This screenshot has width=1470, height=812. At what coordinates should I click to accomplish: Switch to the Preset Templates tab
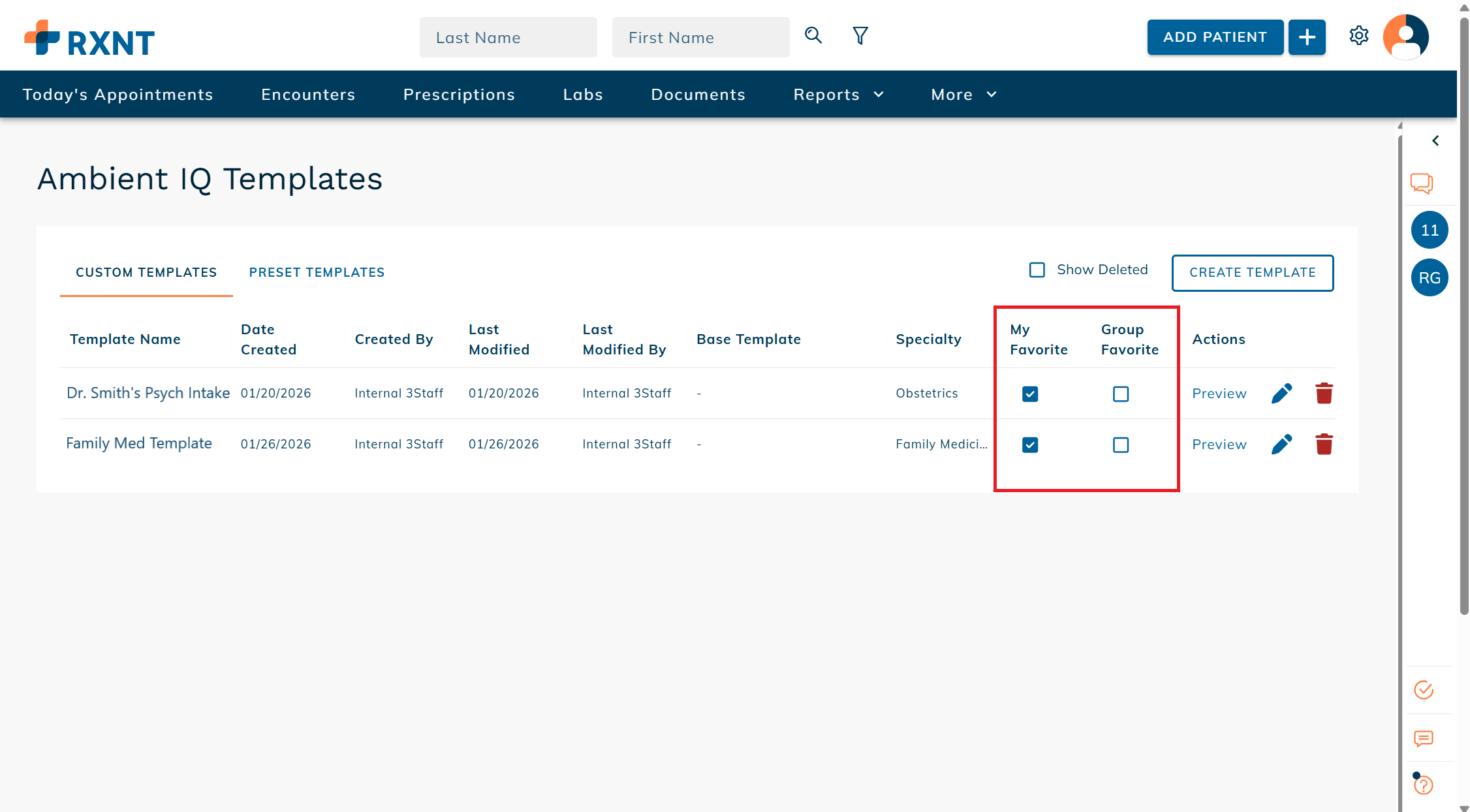point(317,272)
